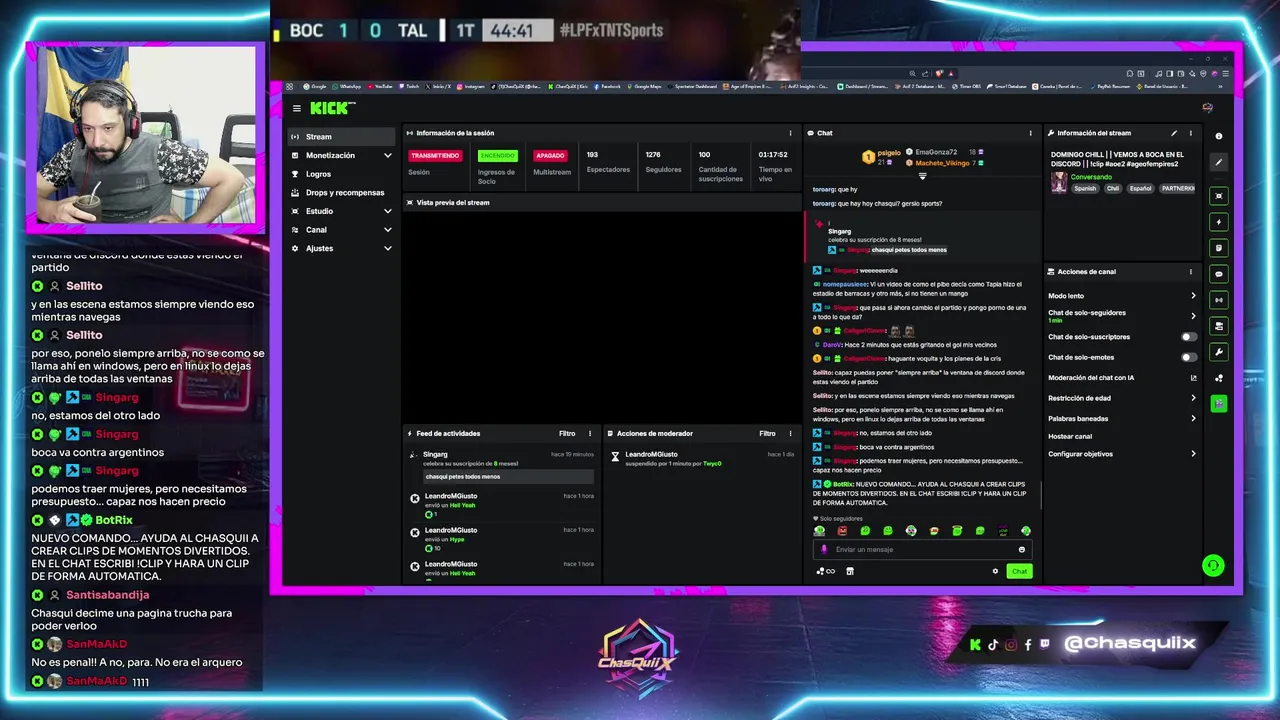Screen dimensions: 1280x720
Task: Click the ENCENDIDO partner income badge
Action: (x=497, y=155)
